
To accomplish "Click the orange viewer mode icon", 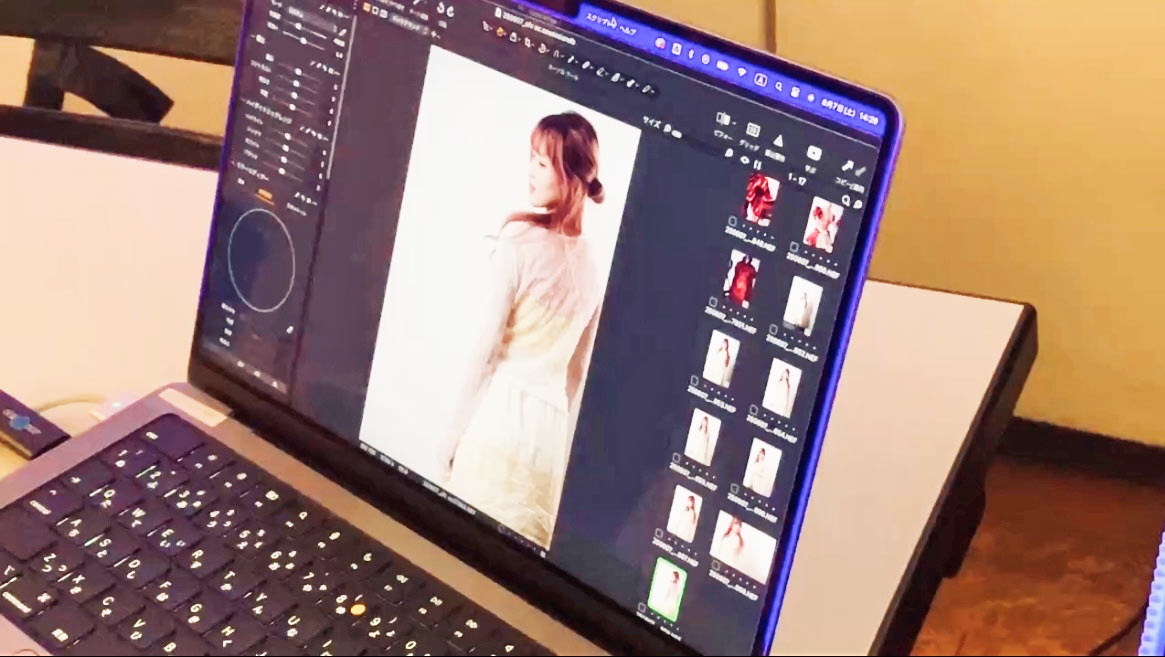I will click(367, 7).
